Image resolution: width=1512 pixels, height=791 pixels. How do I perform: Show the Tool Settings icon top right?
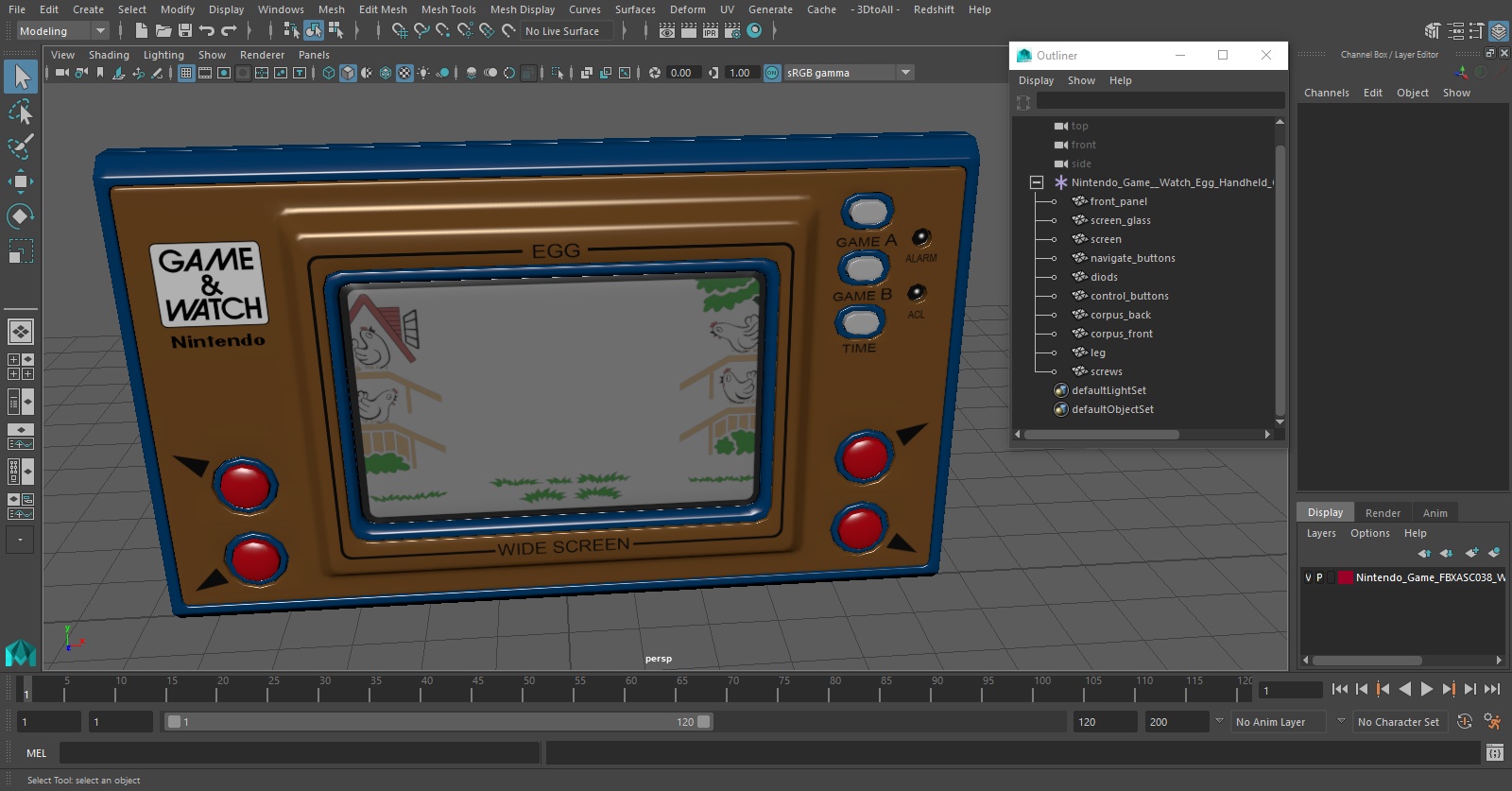[x=1477, y=31]
